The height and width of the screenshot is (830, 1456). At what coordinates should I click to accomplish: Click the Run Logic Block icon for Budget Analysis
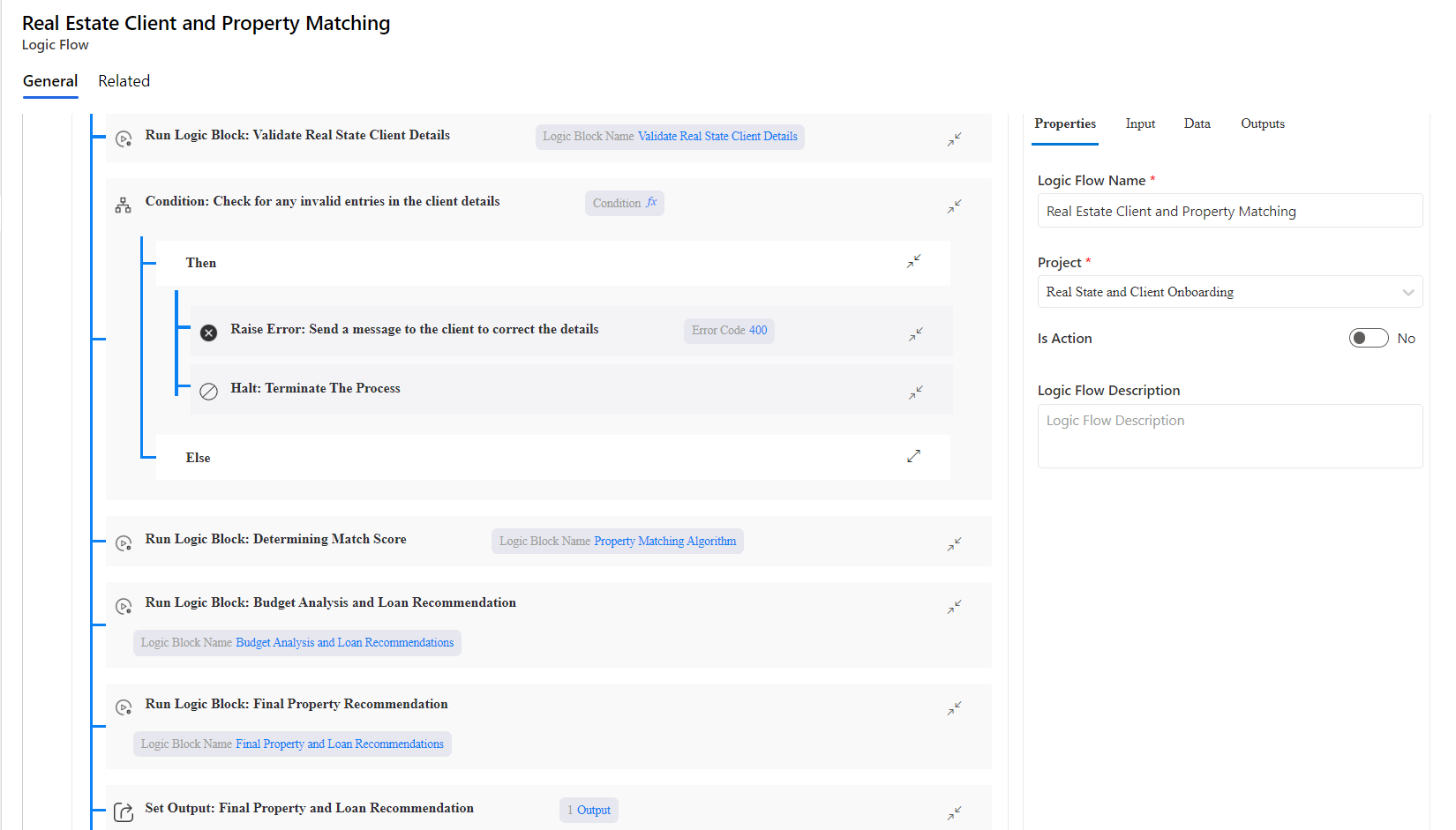124,606
